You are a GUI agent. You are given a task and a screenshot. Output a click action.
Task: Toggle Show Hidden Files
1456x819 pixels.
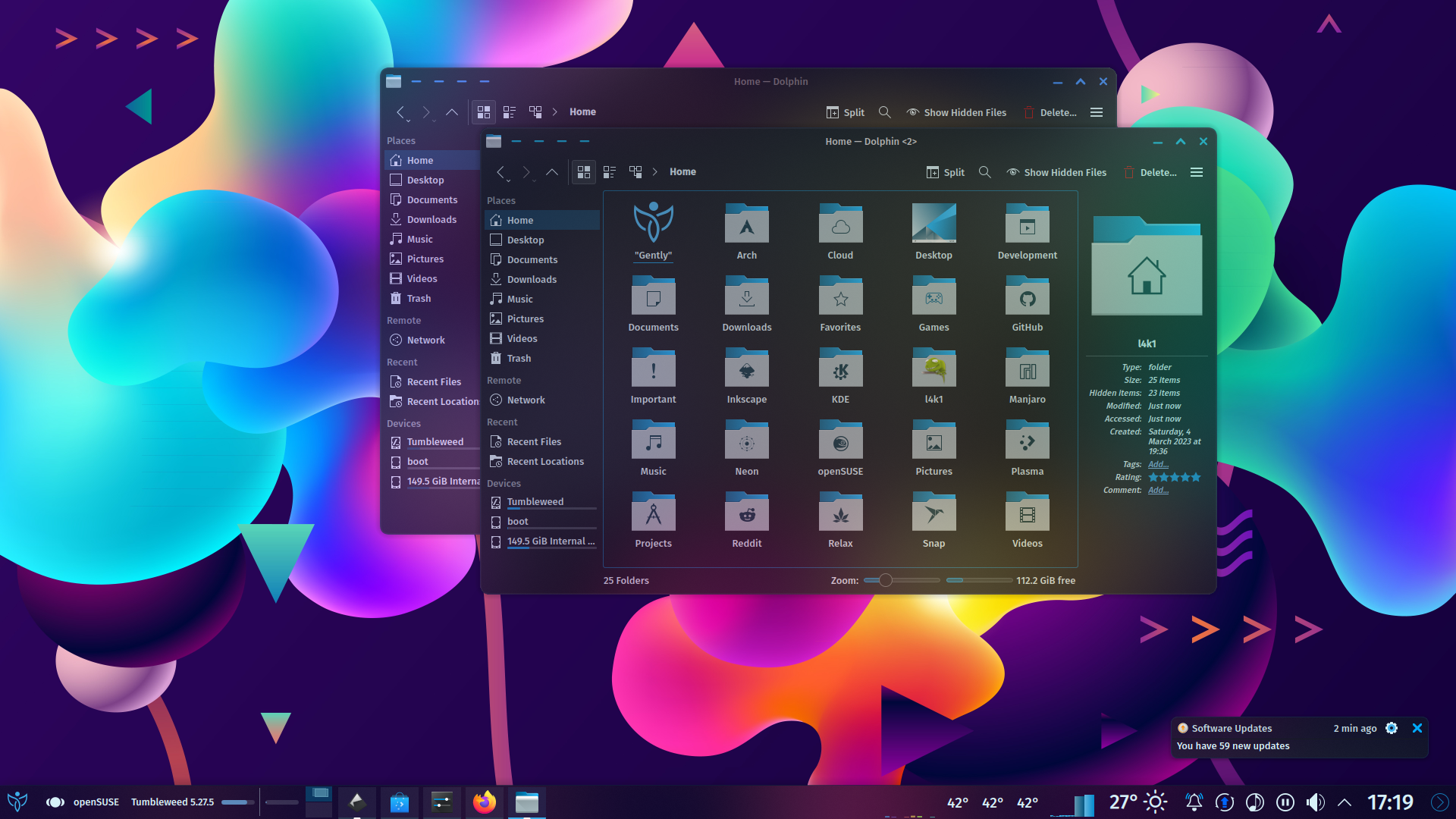coord(1056,172)
